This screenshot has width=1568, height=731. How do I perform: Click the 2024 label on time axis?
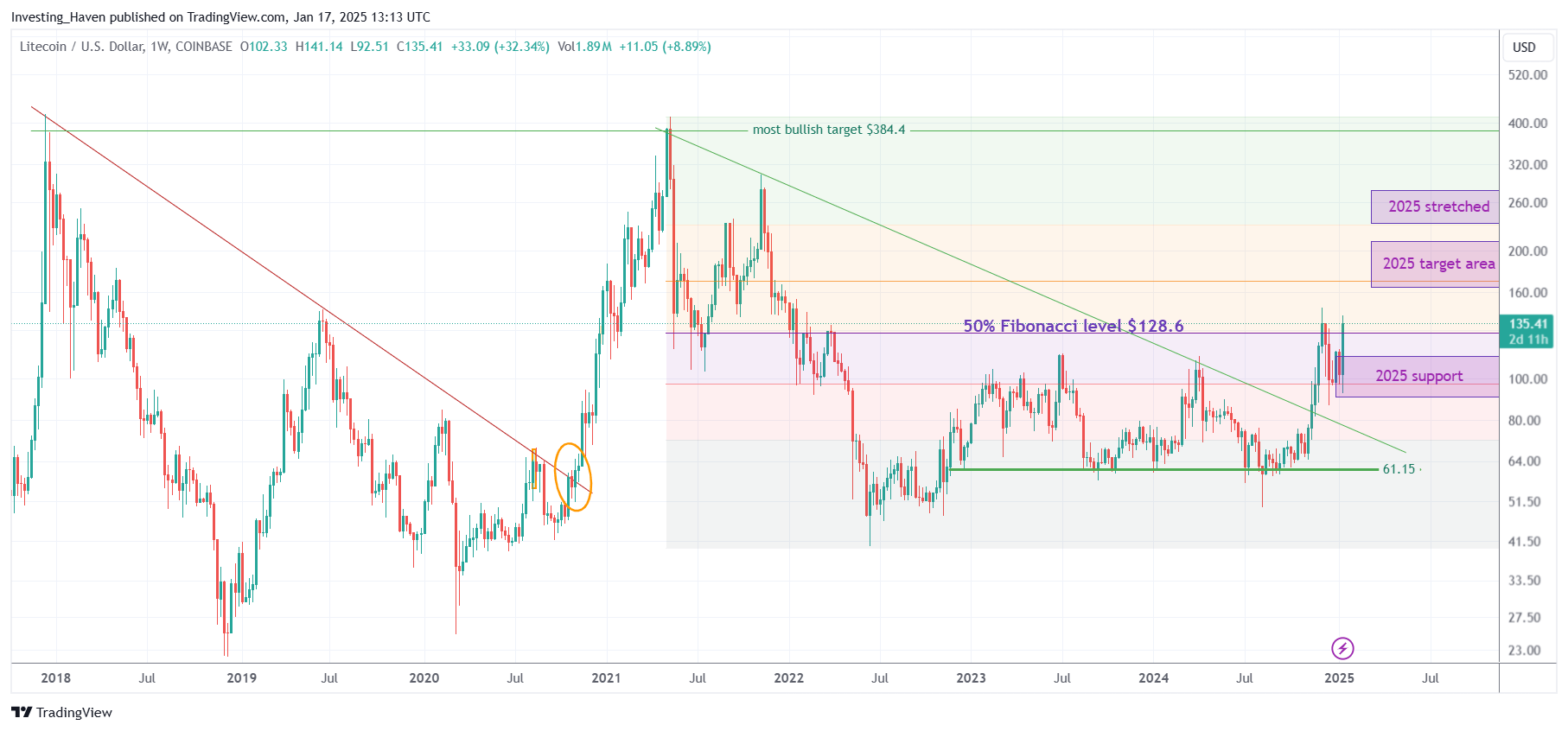pos(1153,678)
